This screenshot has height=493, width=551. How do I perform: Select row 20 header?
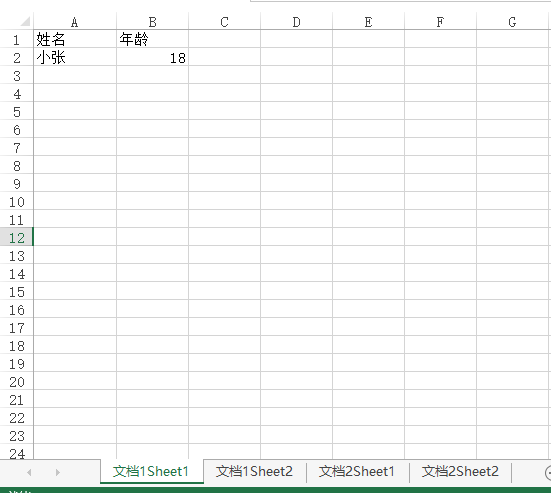tap(17, 382)
